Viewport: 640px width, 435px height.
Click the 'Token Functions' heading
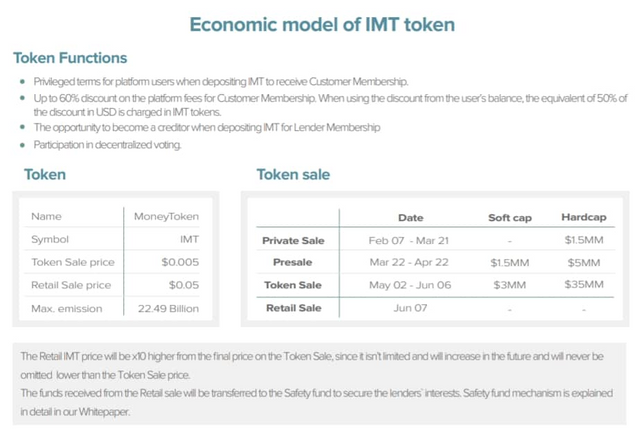pyautogui.click(x=70, y=58)
